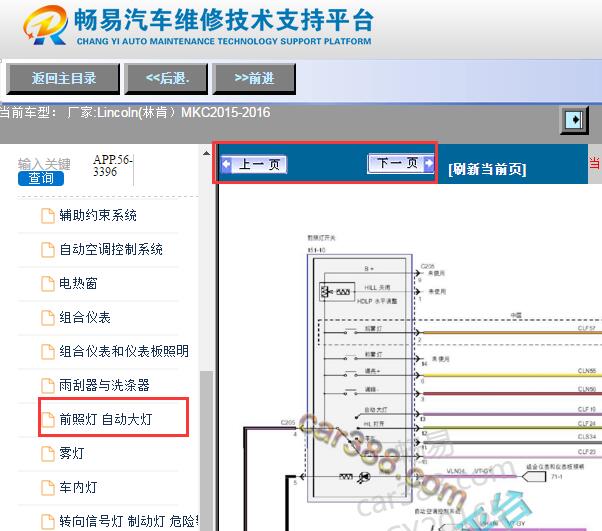Open the 组合仪表 entry
The width and height of the screenshot is (602, 531).
click(x=85, y=318)
